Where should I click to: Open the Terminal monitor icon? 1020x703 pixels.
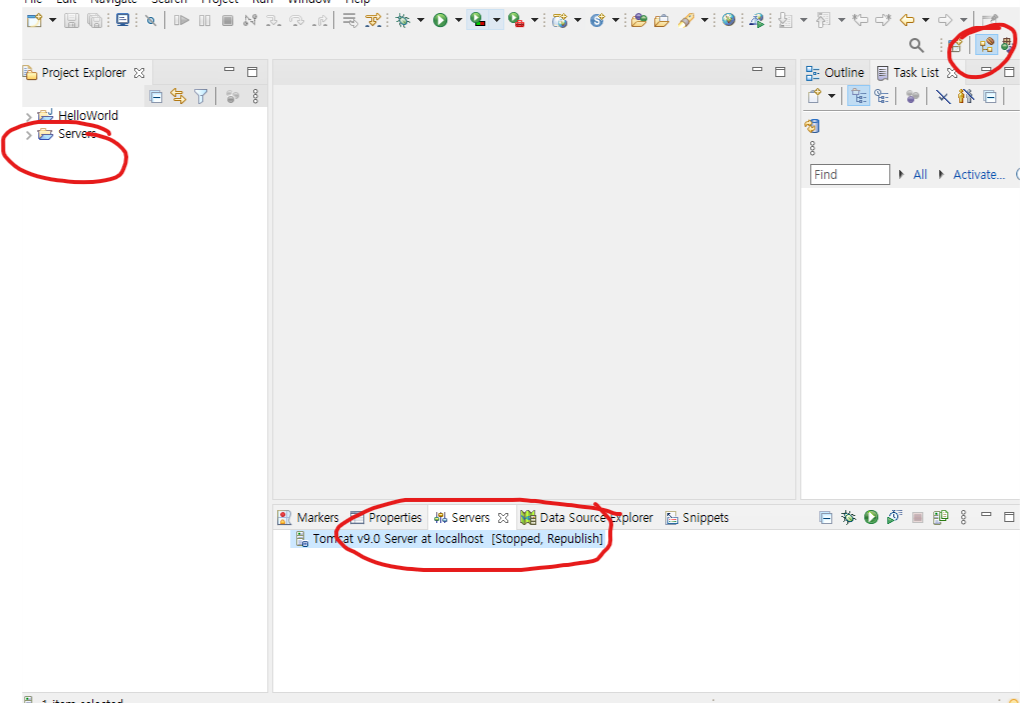pyautogui.click(x=122, y=20)
